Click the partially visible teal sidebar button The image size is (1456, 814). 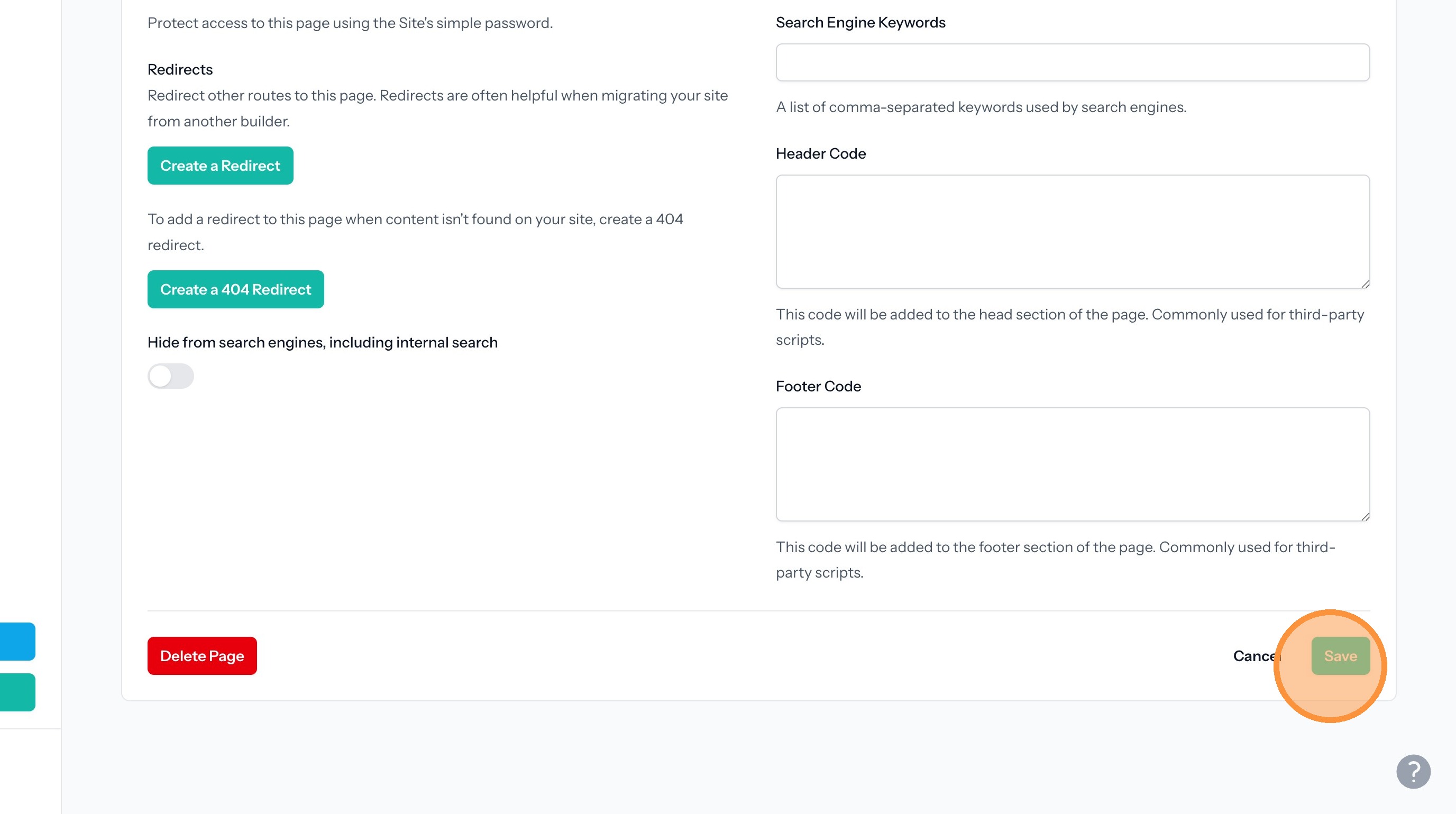click(17, 692)
